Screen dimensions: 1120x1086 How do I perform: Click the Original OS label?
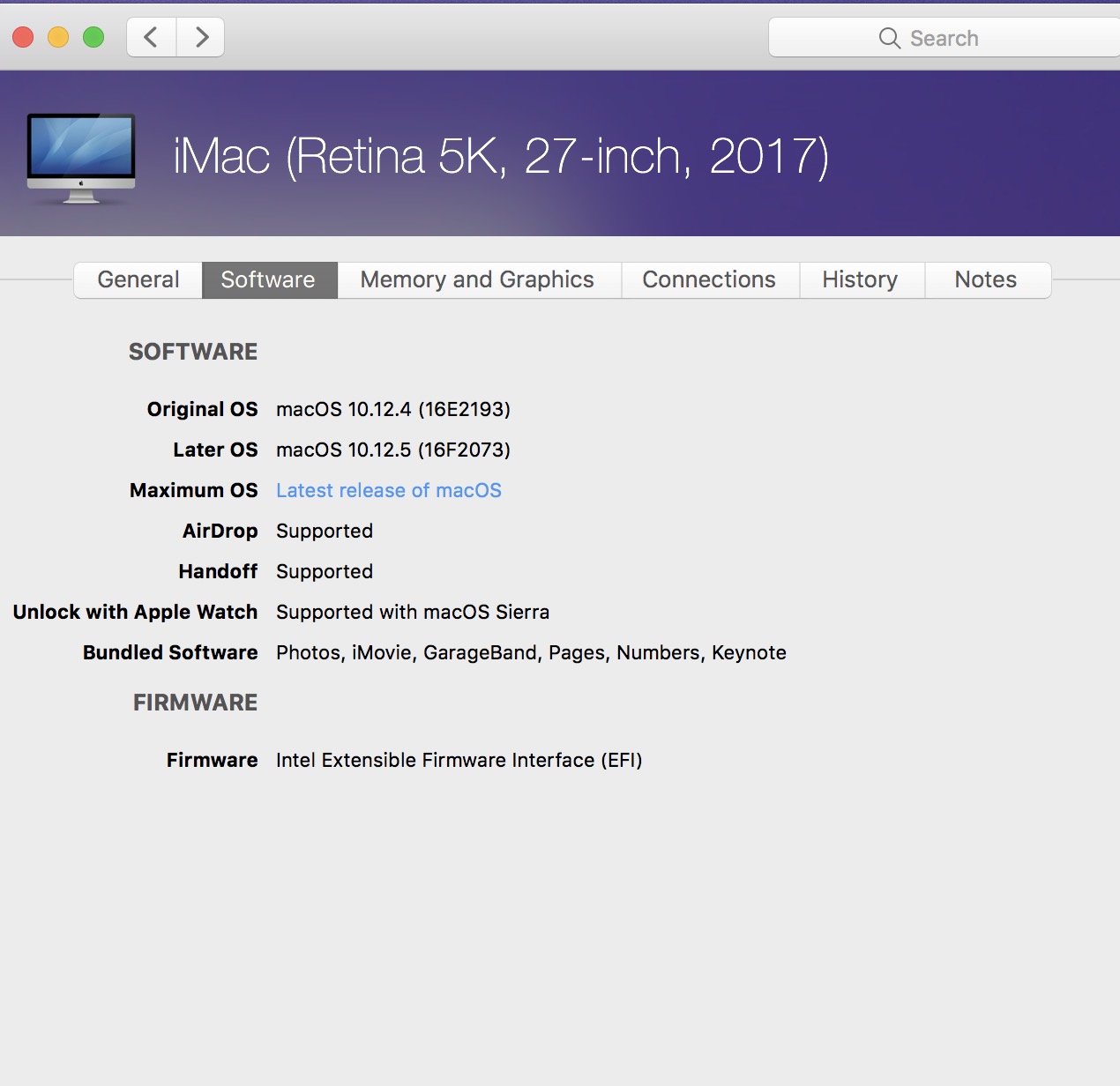pos(203,409)
